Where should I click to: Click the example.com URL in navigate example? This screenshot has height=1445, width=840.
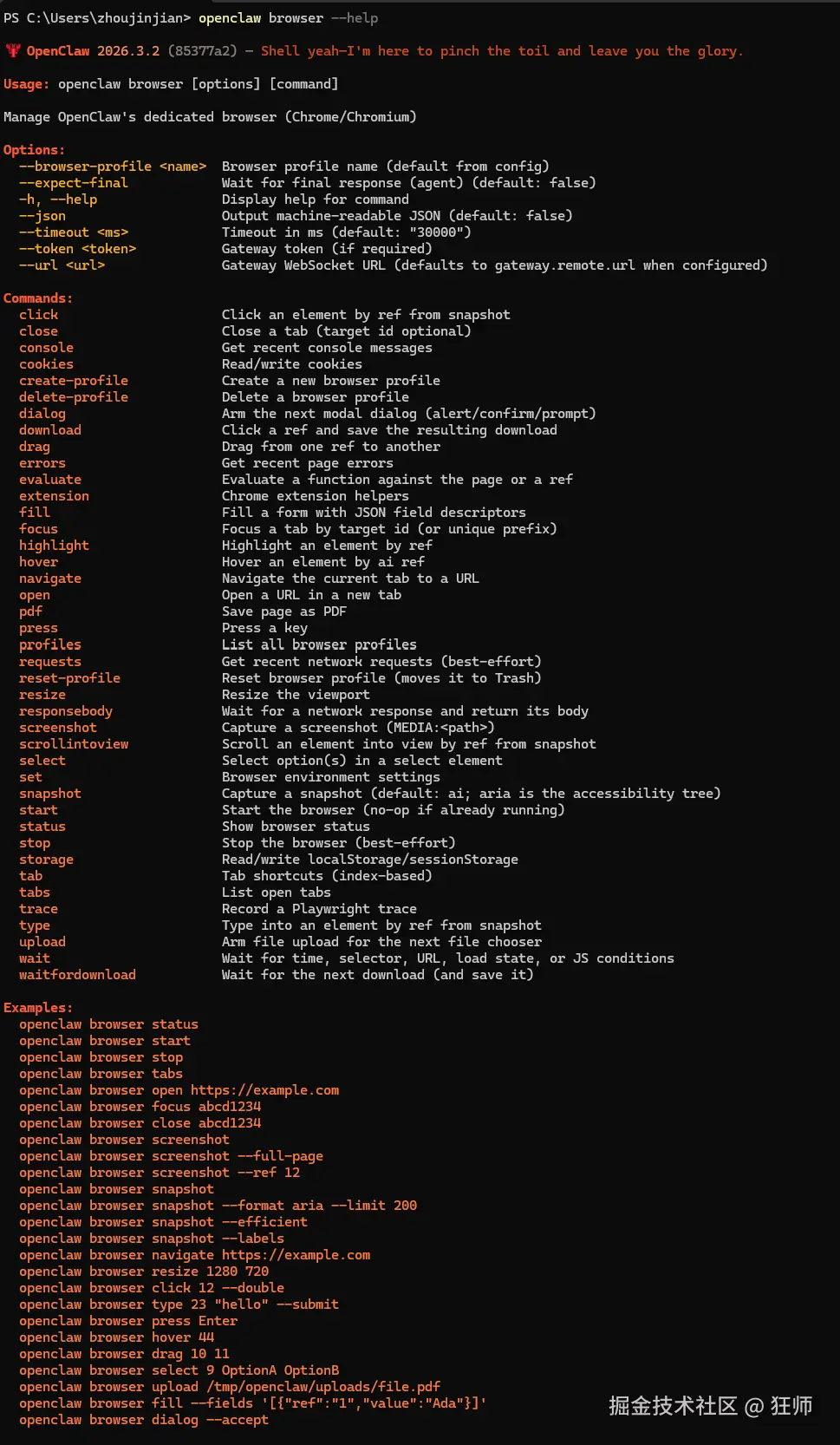pos(296,1255)
